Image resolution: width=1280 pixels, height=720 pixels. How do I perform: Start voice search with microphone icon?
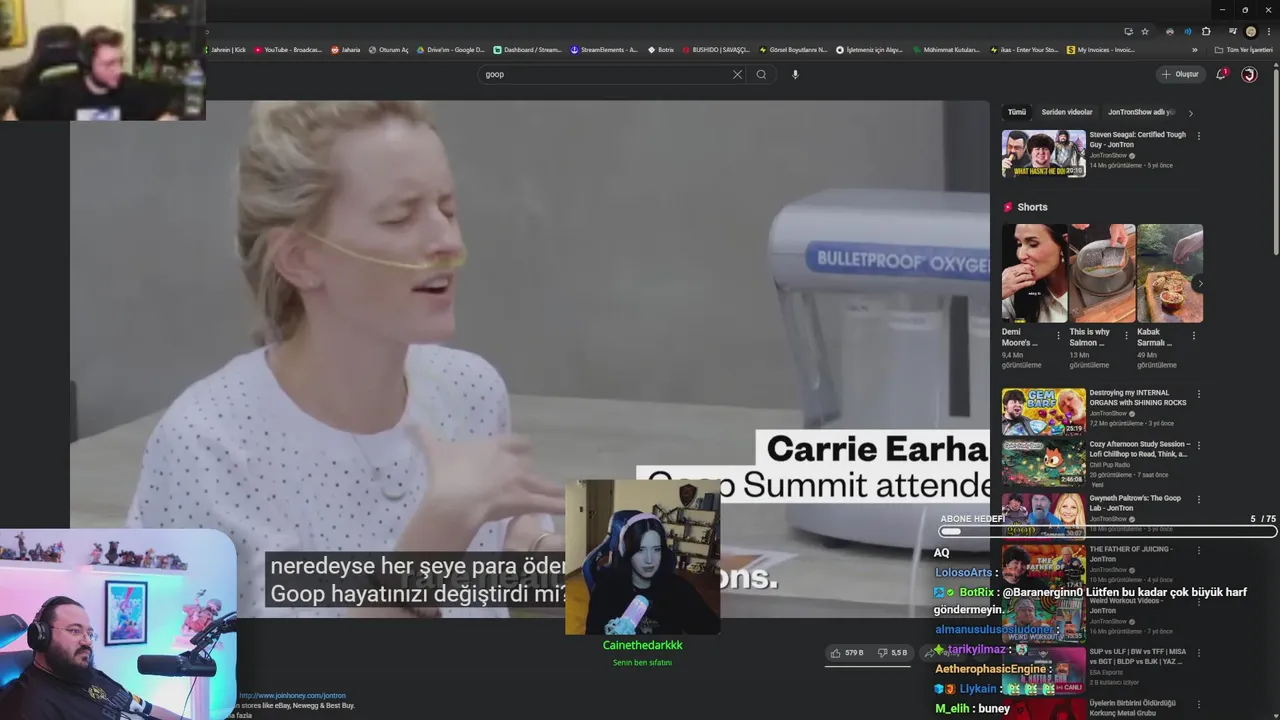[795, 74]
